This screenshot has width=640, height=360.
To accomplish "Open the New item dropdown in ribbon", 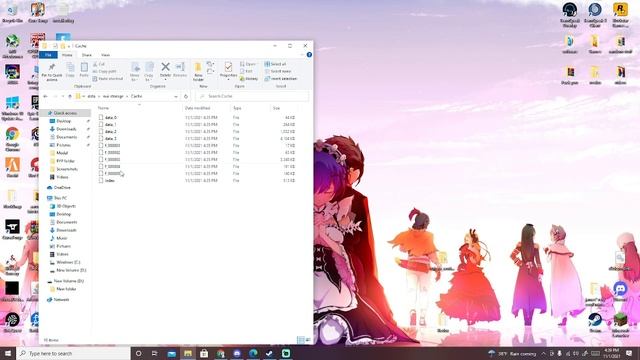I will [210, 64].
